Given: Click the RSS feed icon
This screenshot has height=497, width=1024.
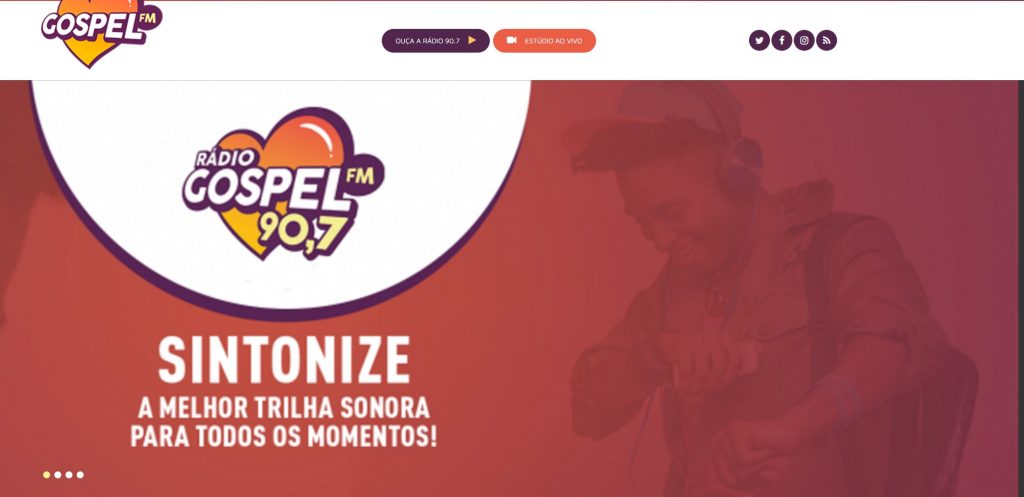Looking at the screenshot, I should coord(826,40).
